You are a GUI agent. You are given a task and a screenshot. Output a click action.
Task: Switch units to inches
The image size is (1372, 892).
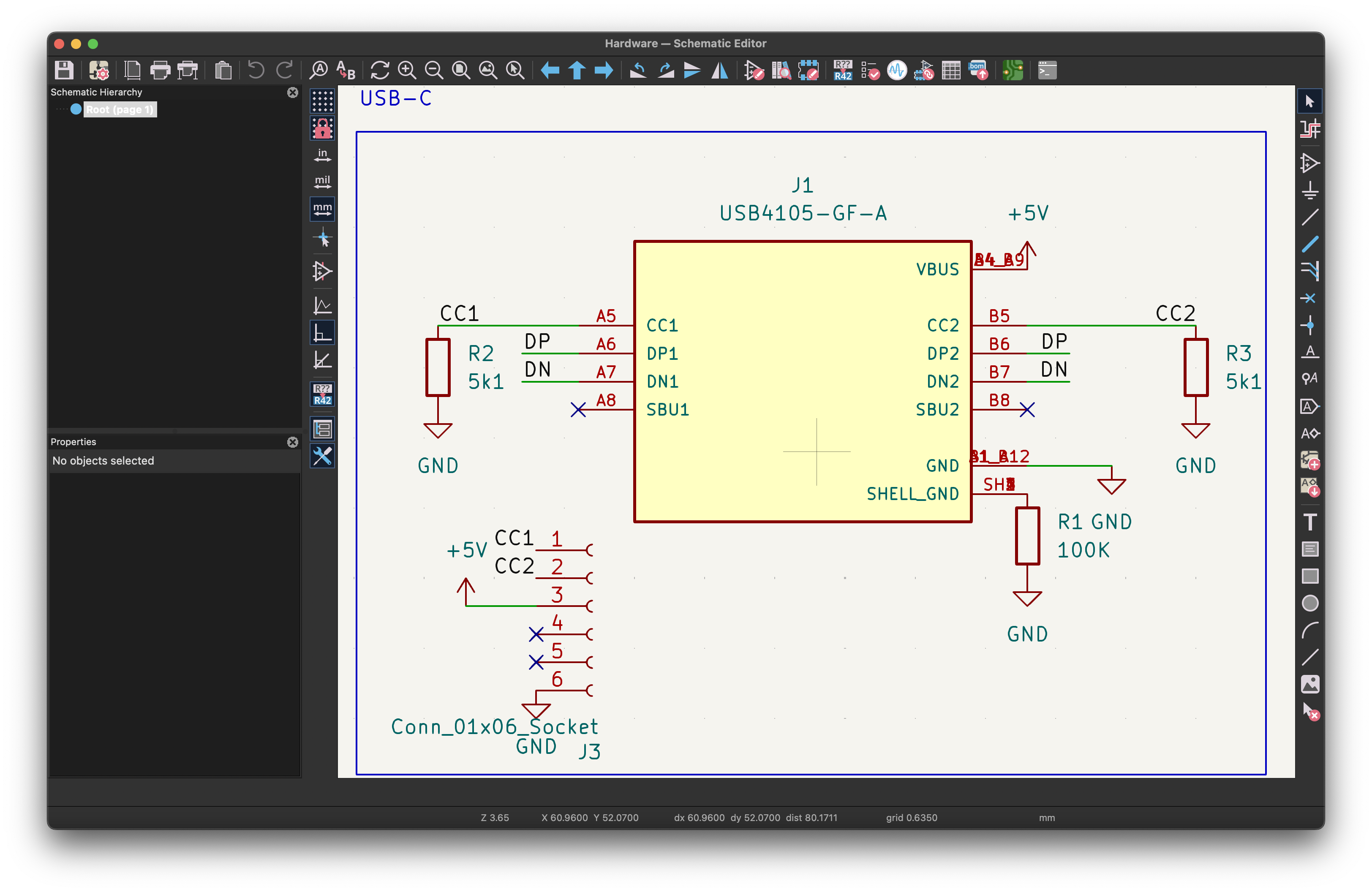click(322, 155)
